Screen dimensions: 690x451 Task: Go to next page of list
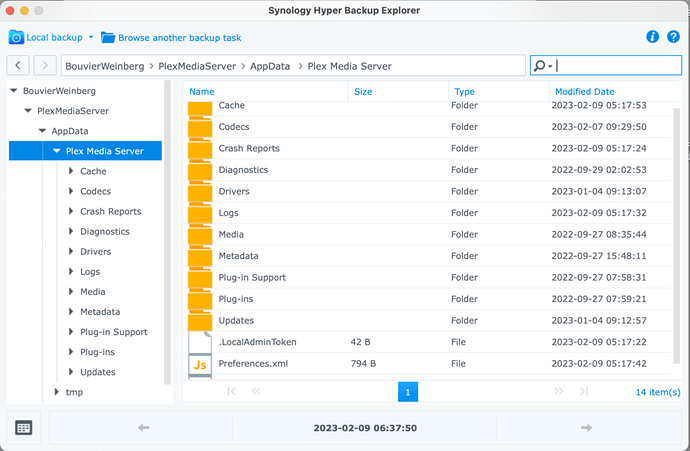coord(558,392)
